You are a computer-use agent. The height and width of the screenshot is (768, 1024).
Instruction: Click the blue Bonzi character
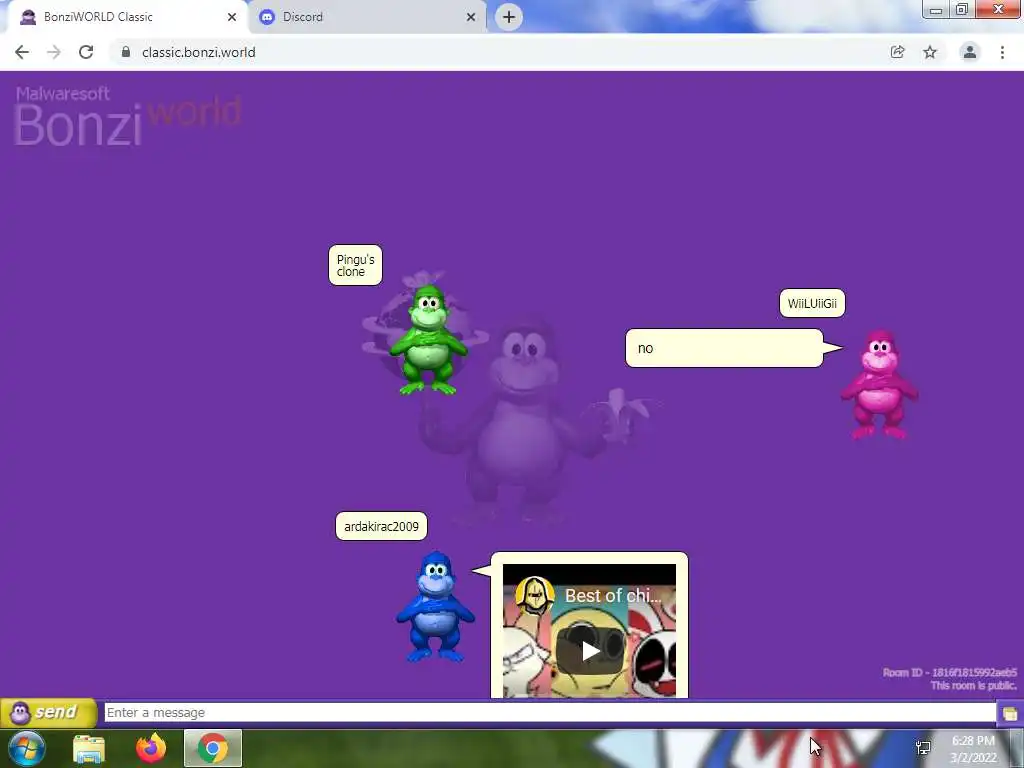click(435, 607)
